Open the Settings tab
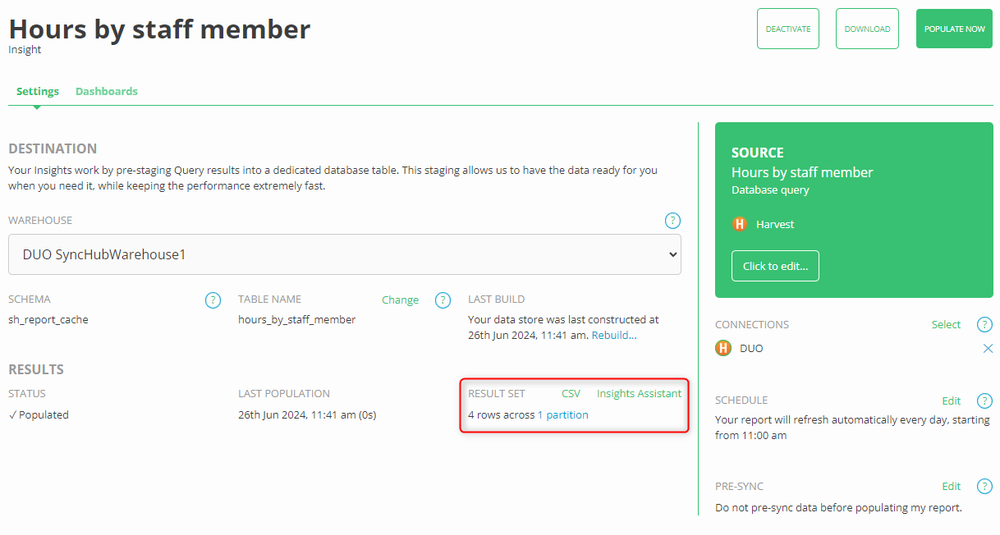1000x535 pixels. coord(37,91)
